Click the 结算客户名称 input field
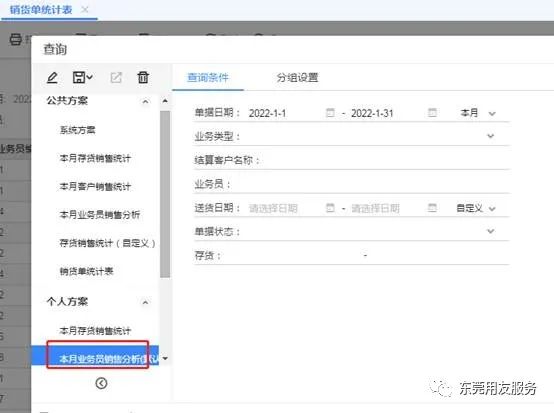Image resolution: width=554 pixels, height=413 pixels. point(384,160)
